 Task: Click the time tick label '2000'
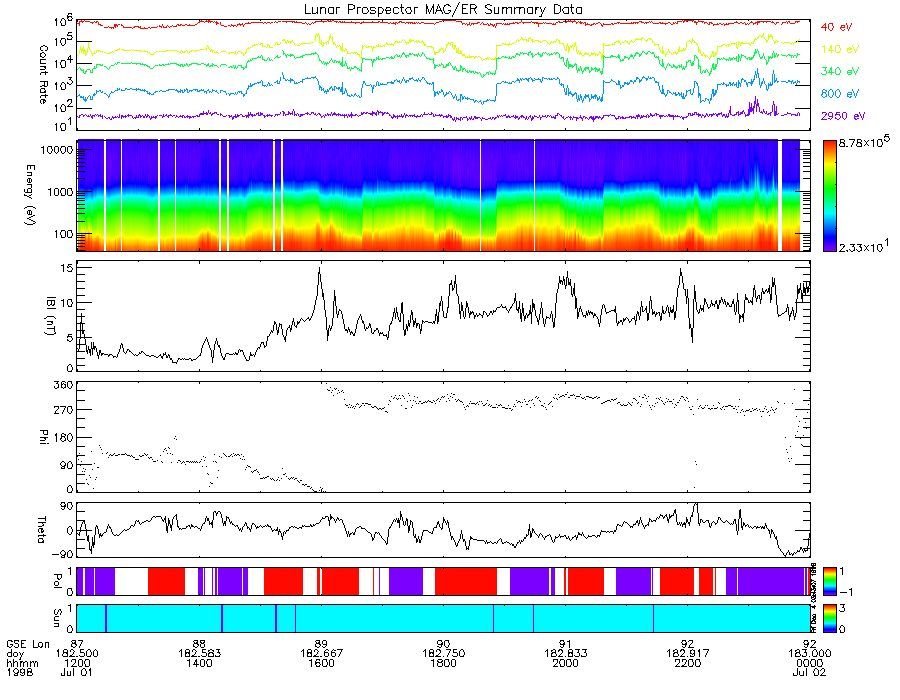(566, 663)
